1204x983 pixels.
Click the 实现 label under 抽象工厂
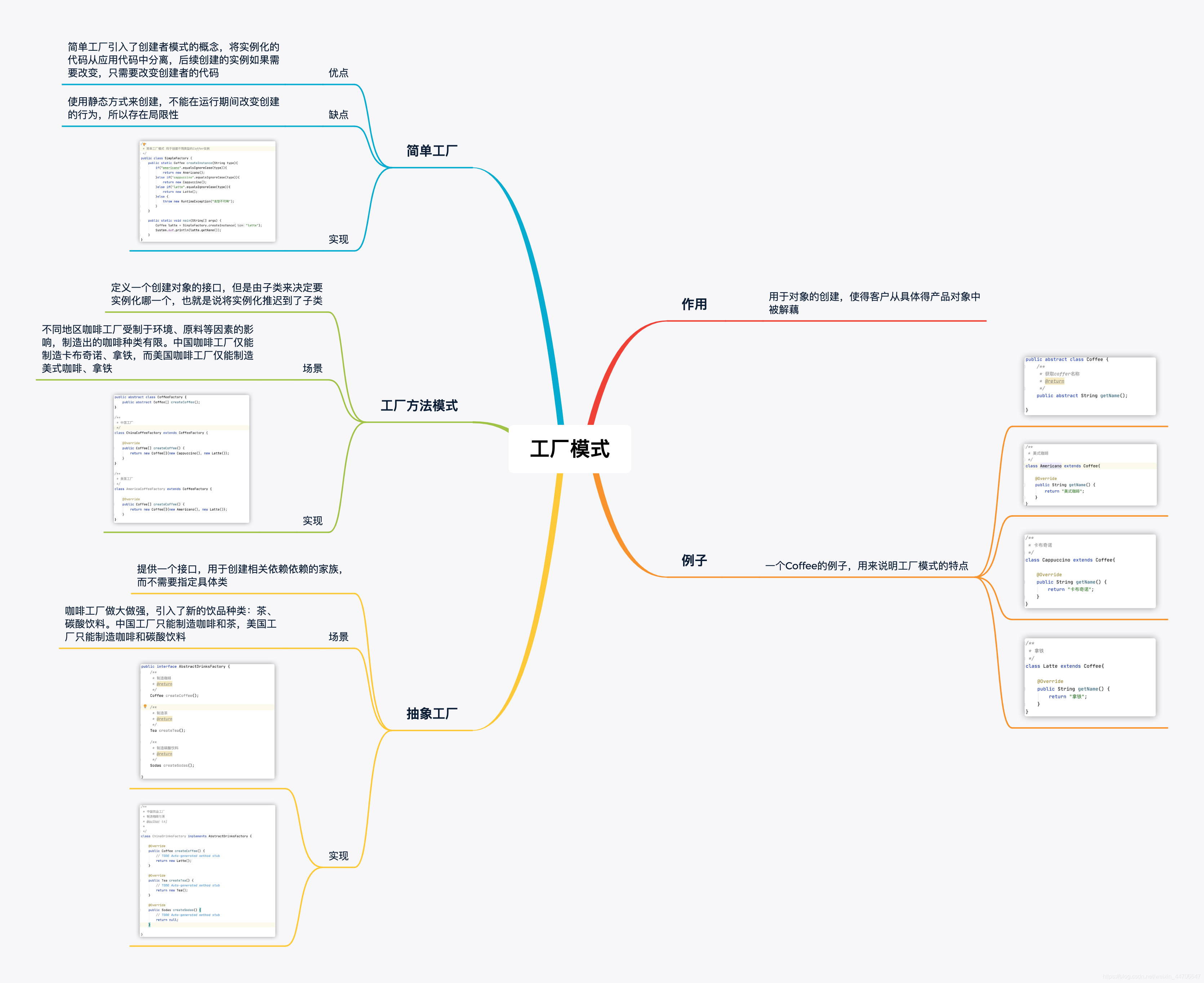(x=339, y=856)
